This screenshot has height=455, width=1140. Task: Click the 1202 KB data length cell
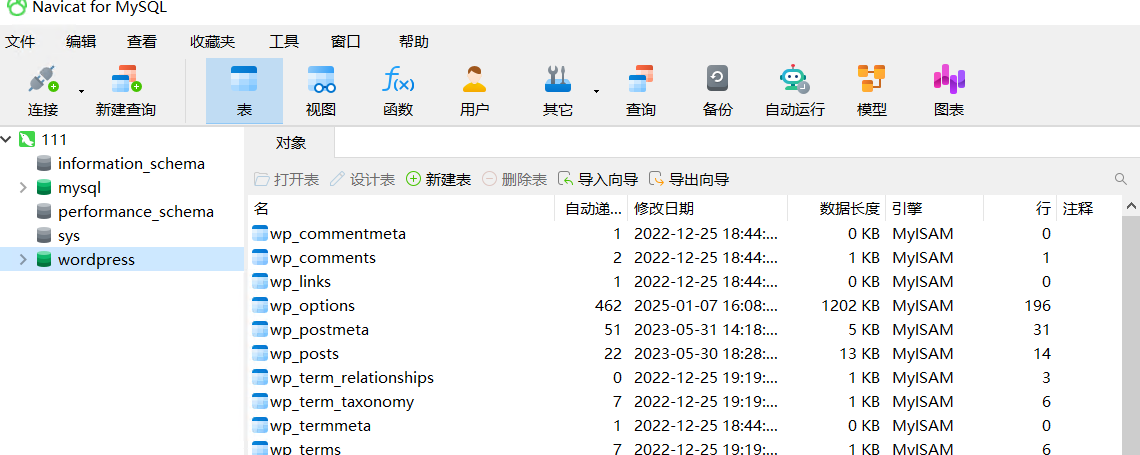coord(850,305)
